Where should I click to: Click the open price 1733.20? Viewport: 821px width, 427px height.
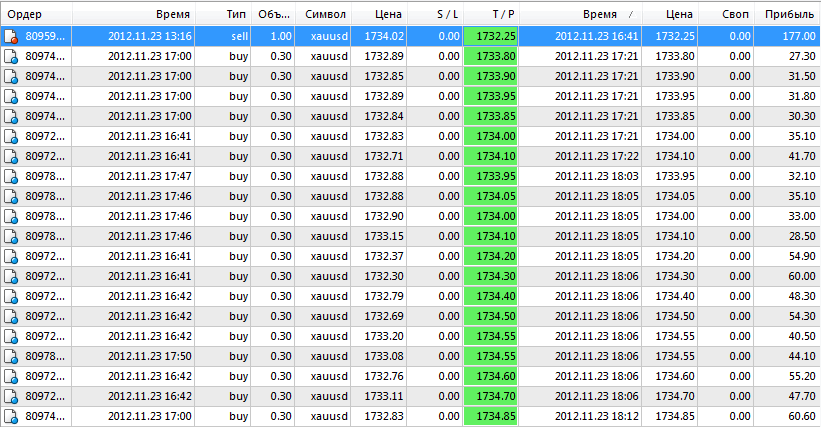click(384, 336)
